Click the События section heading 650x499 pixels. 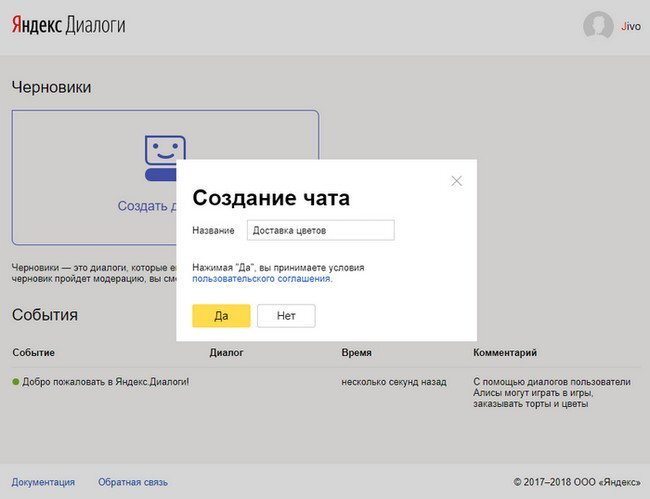pyautogui.click(x=45, y=315)
